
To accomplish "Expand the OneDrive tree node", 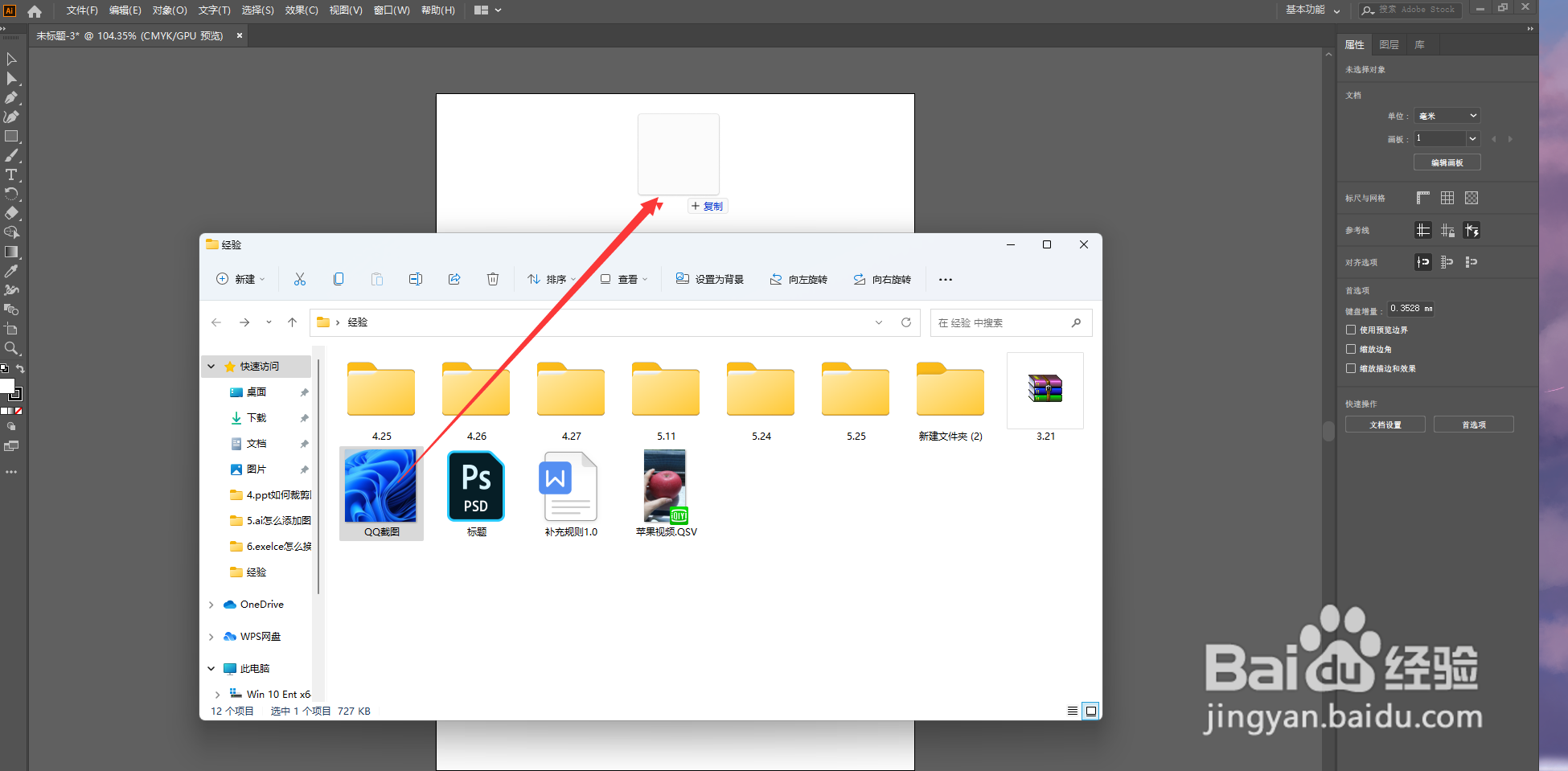I will coord(211,605).
